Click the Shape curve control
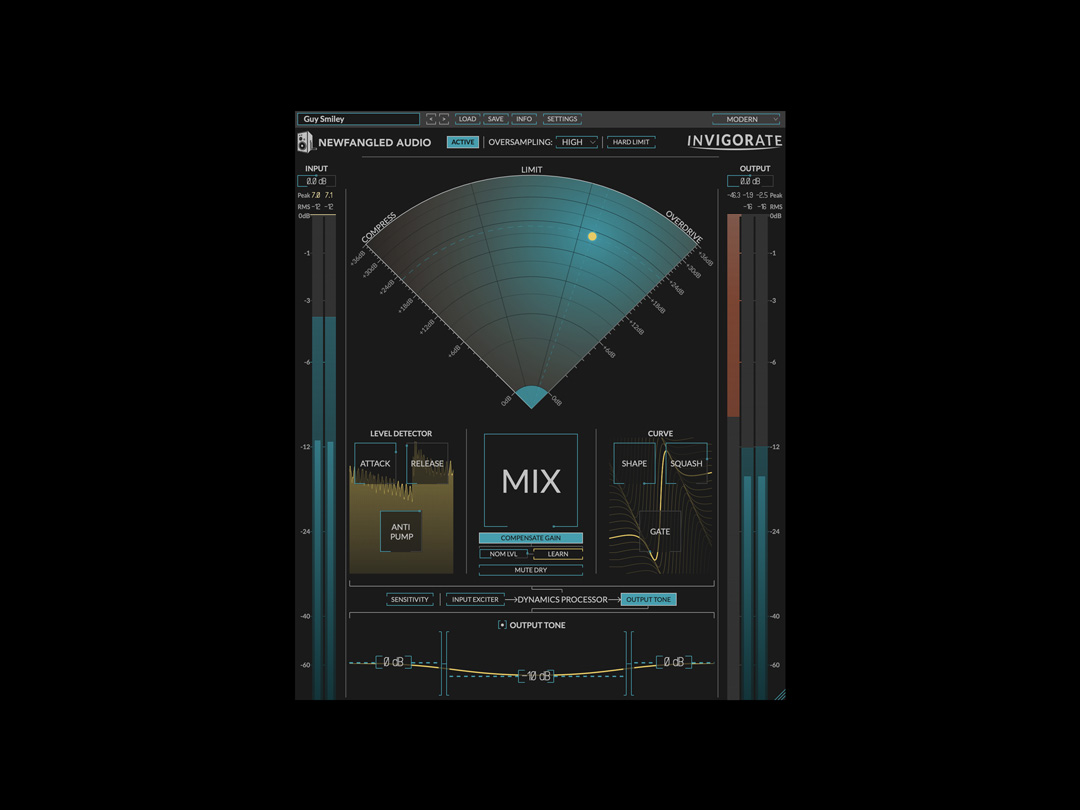This screenshot has height=810, width=1080. tap(634, 464)
